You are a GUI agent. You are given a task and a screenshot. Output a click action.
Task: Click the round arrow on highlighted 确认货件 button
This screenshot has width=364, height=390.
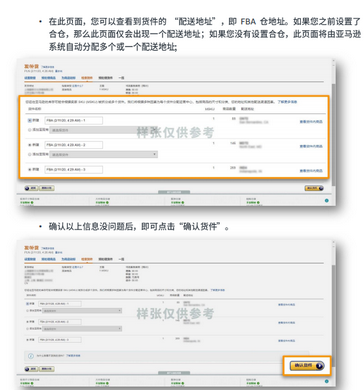click(x=319, y=366)
